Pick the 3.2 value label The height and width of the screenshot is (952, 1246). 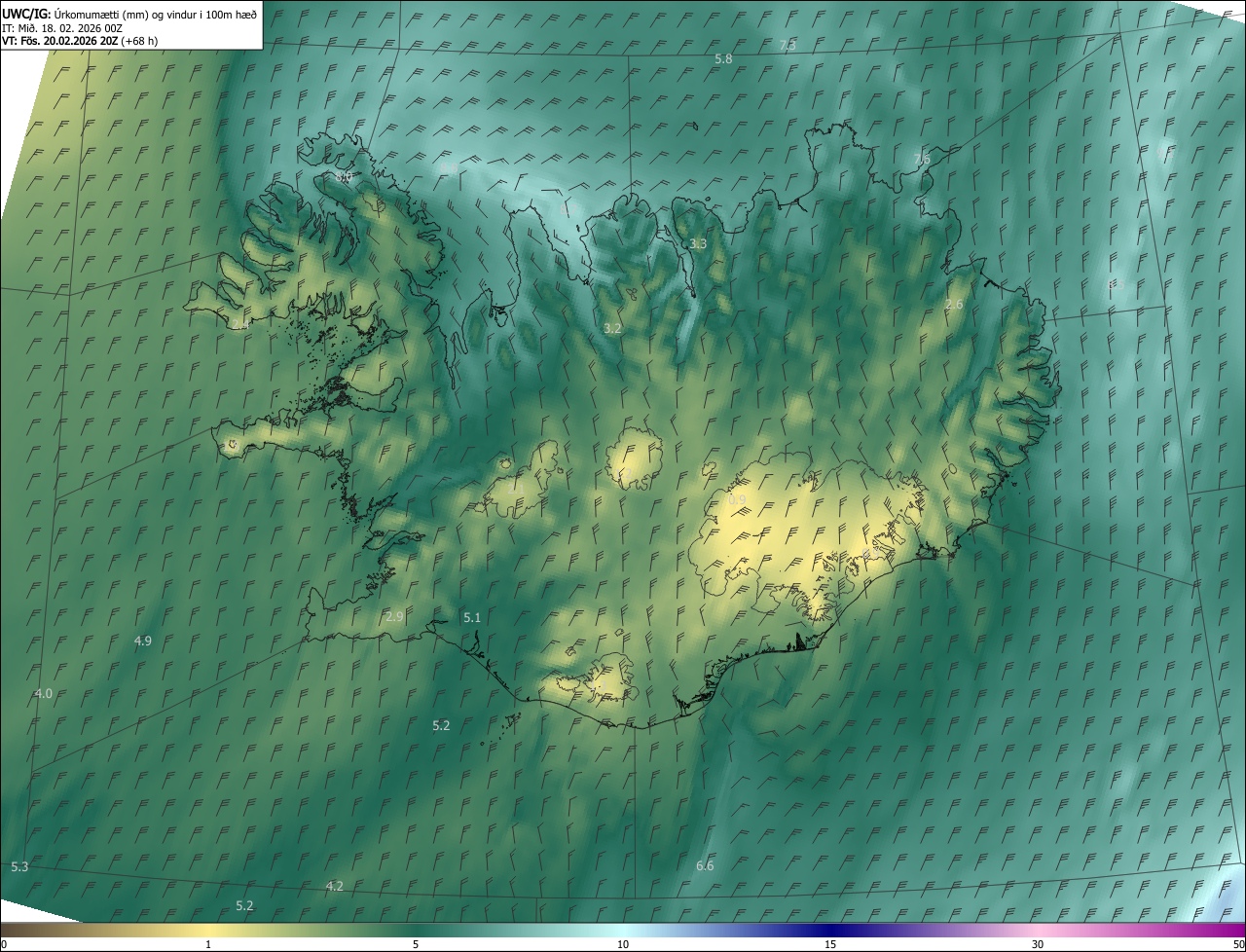[612, 329]
